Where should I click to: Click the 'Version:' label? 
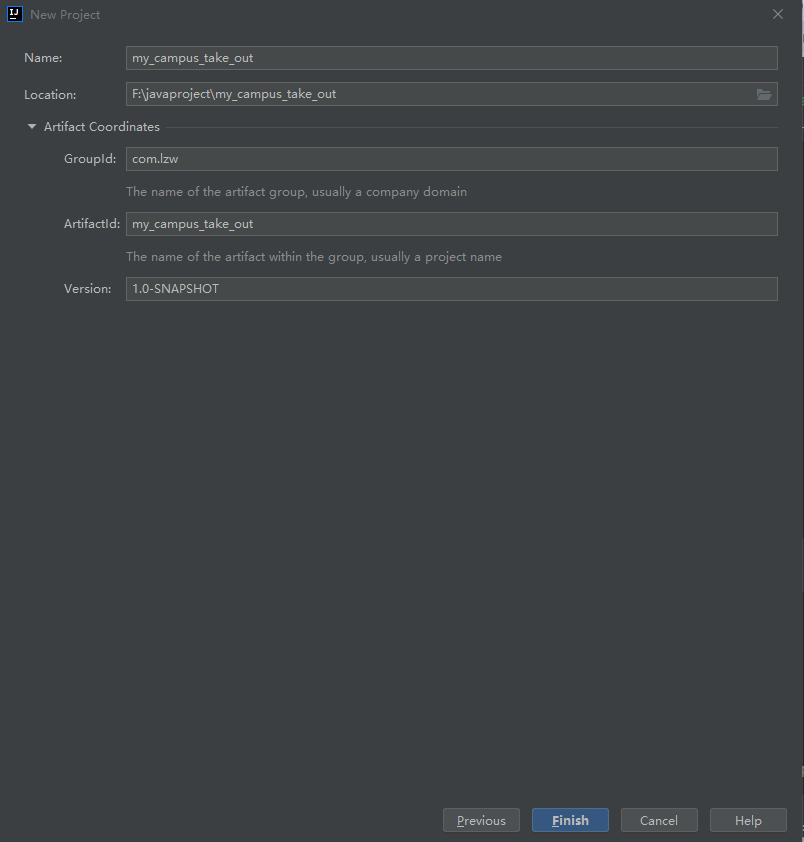[x=88, y=289]
